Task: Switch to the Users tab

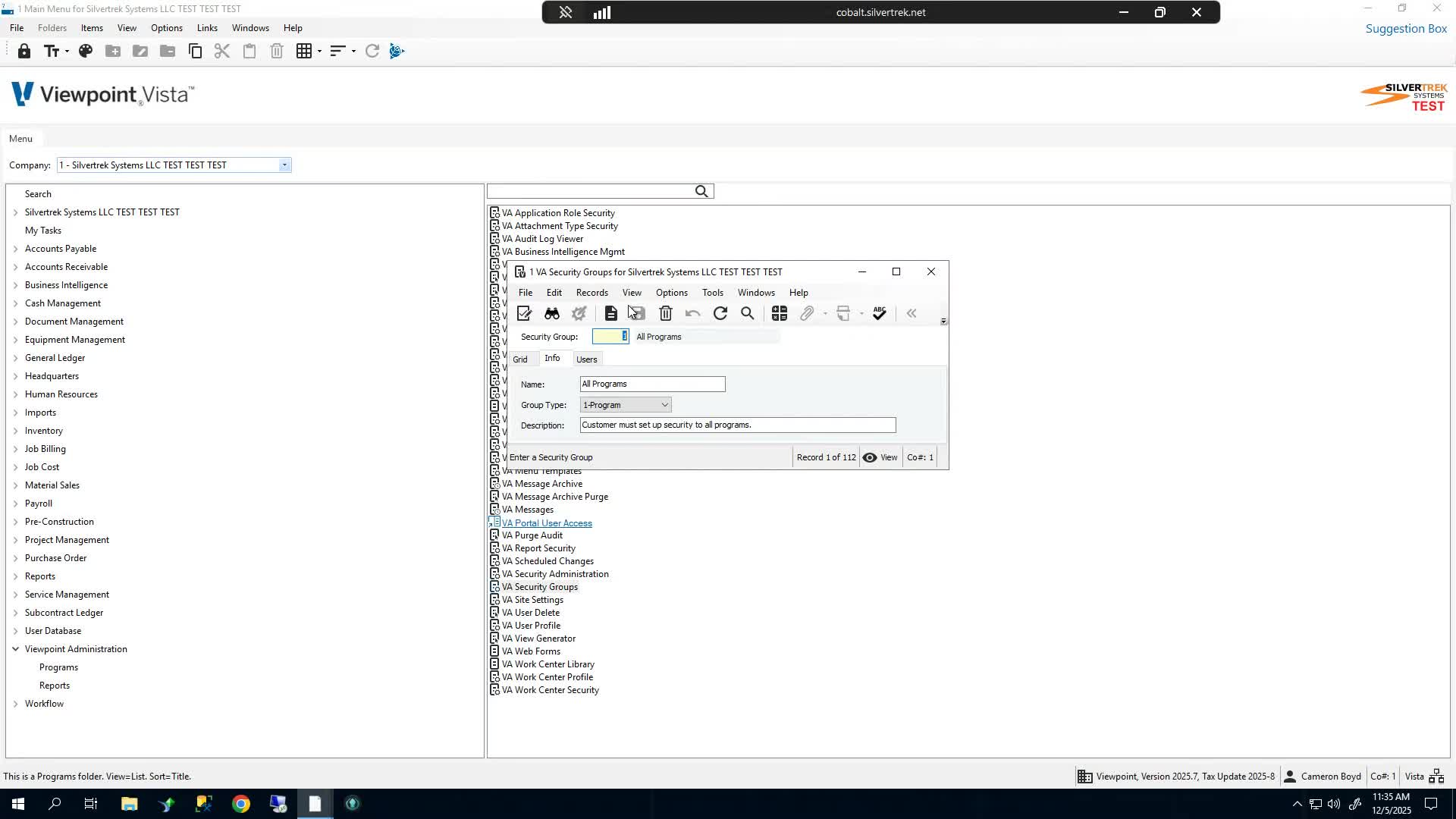Action: [586, 359]
